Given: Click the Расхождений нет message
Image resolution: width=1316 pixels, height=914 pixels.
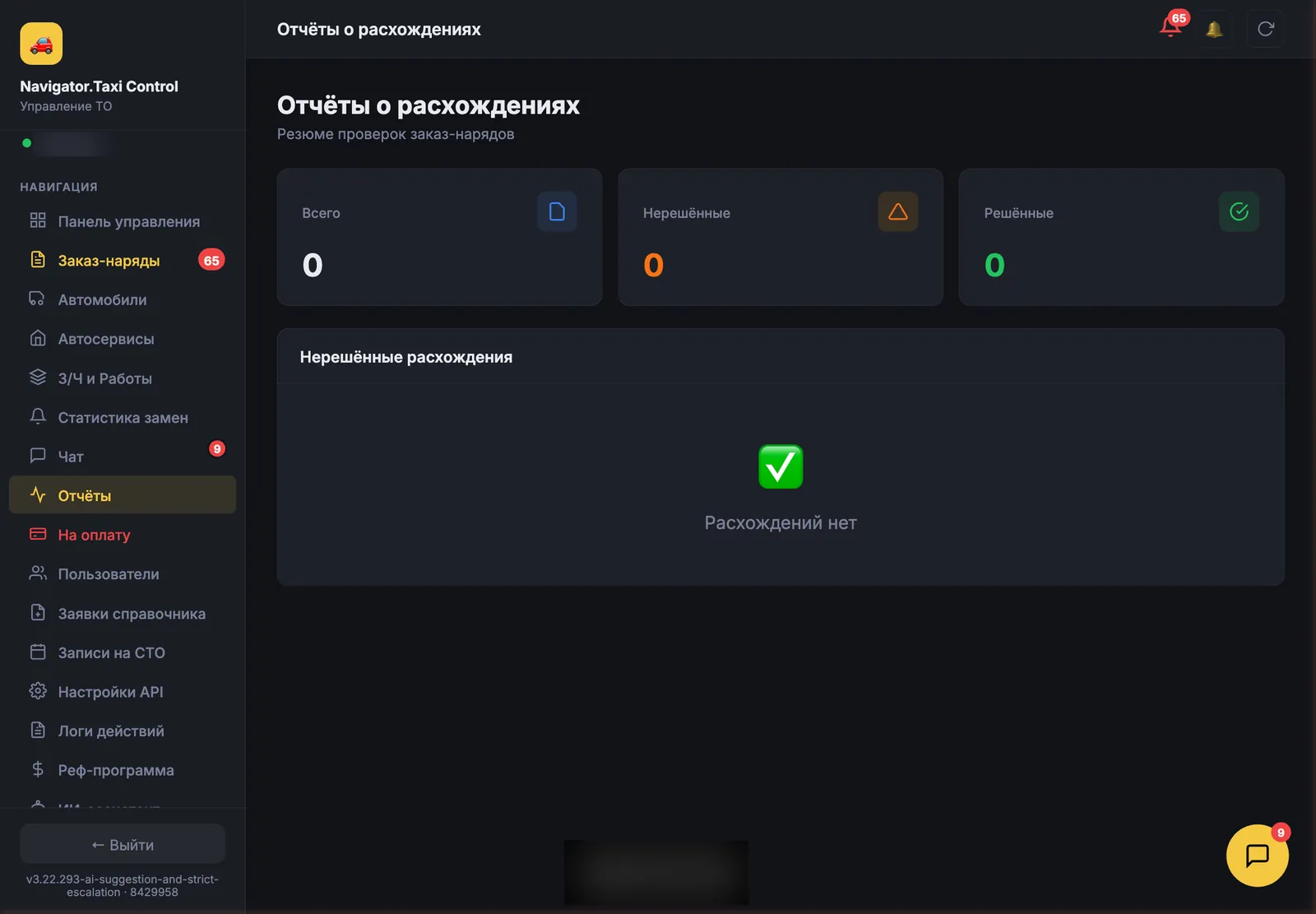Looking at the screenshot, I should pos(781,522).
